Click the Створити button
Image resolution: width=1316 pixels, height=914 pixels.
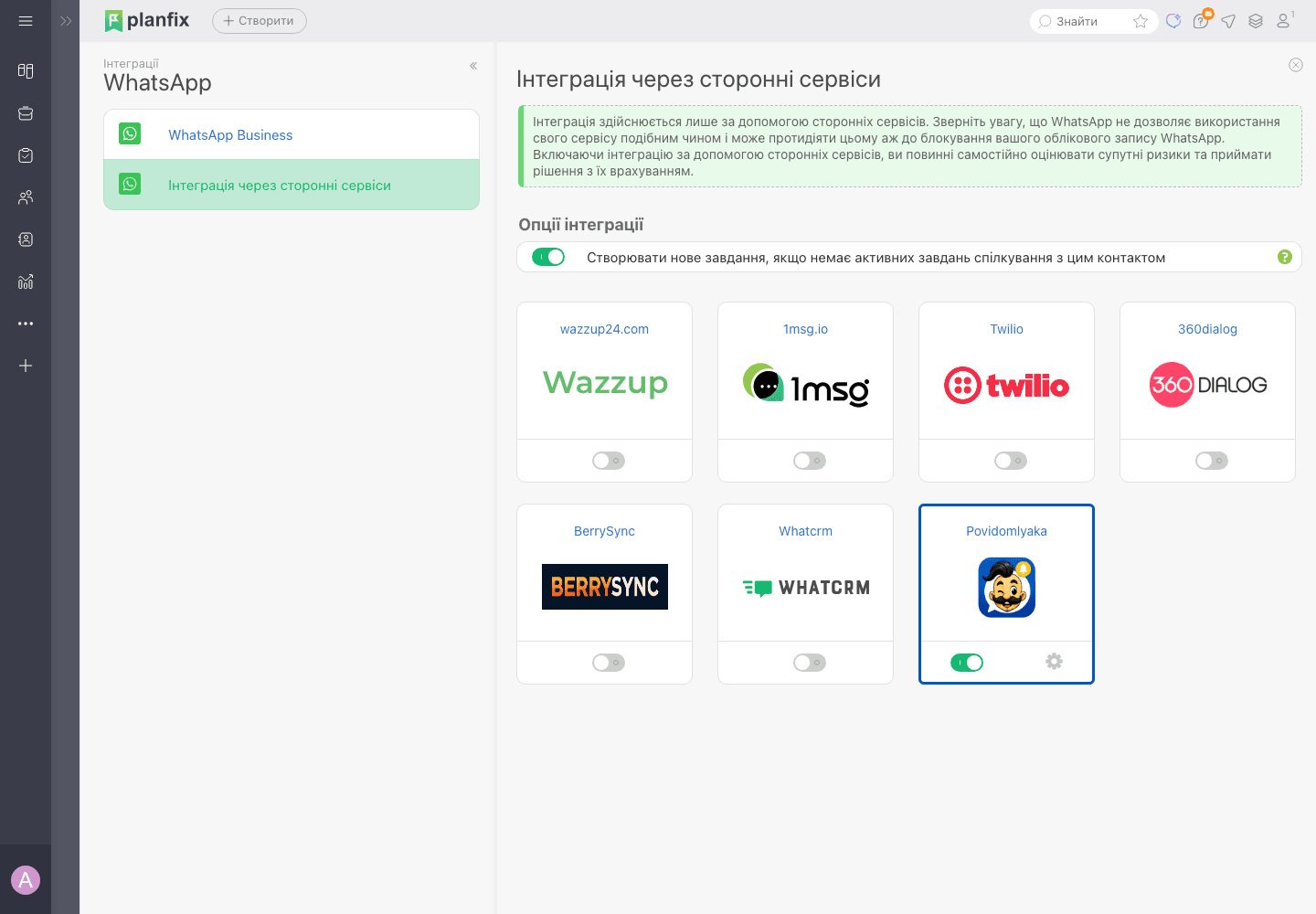260,21
